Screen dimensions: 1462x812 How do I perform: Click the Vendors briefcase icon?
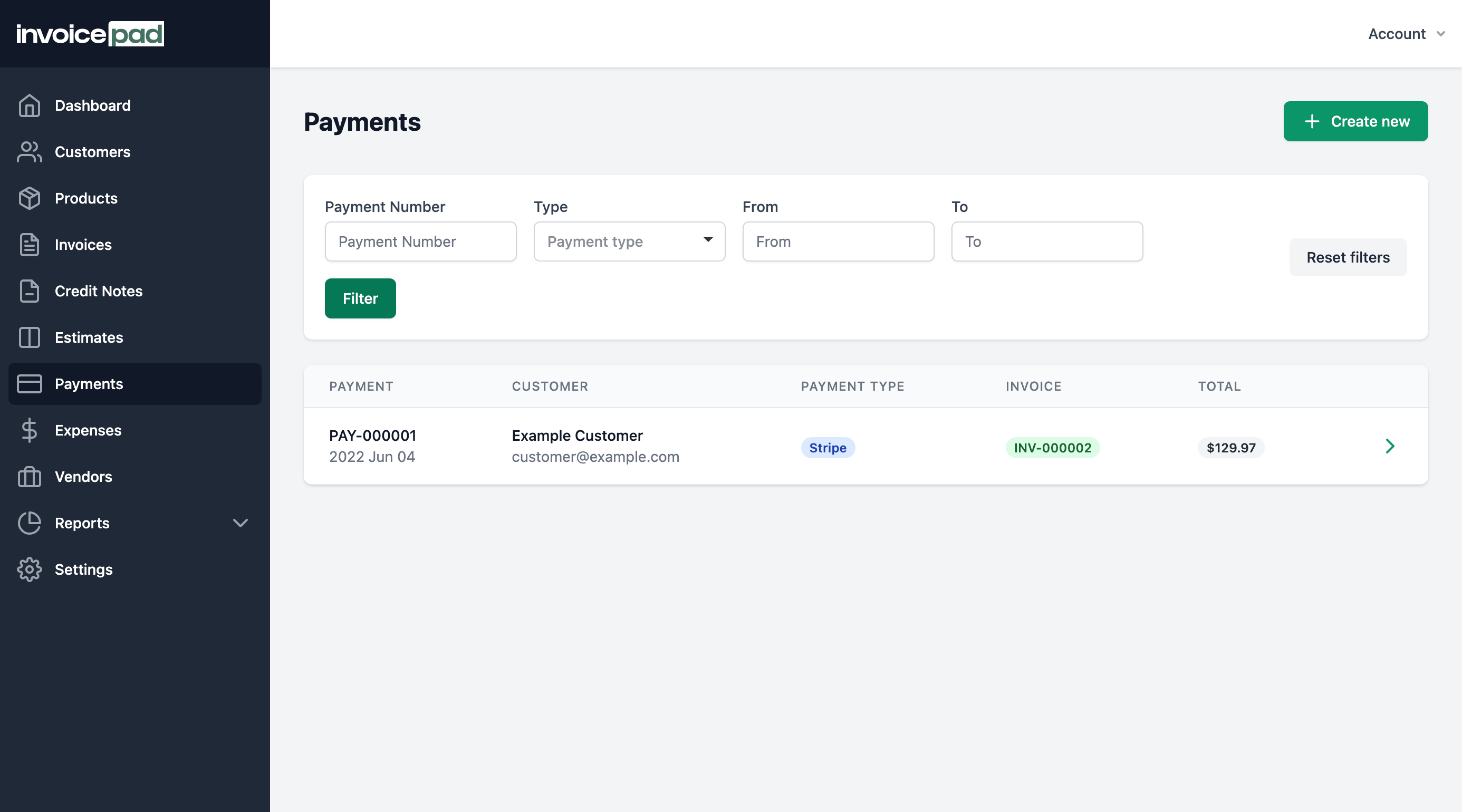[30, 477]
